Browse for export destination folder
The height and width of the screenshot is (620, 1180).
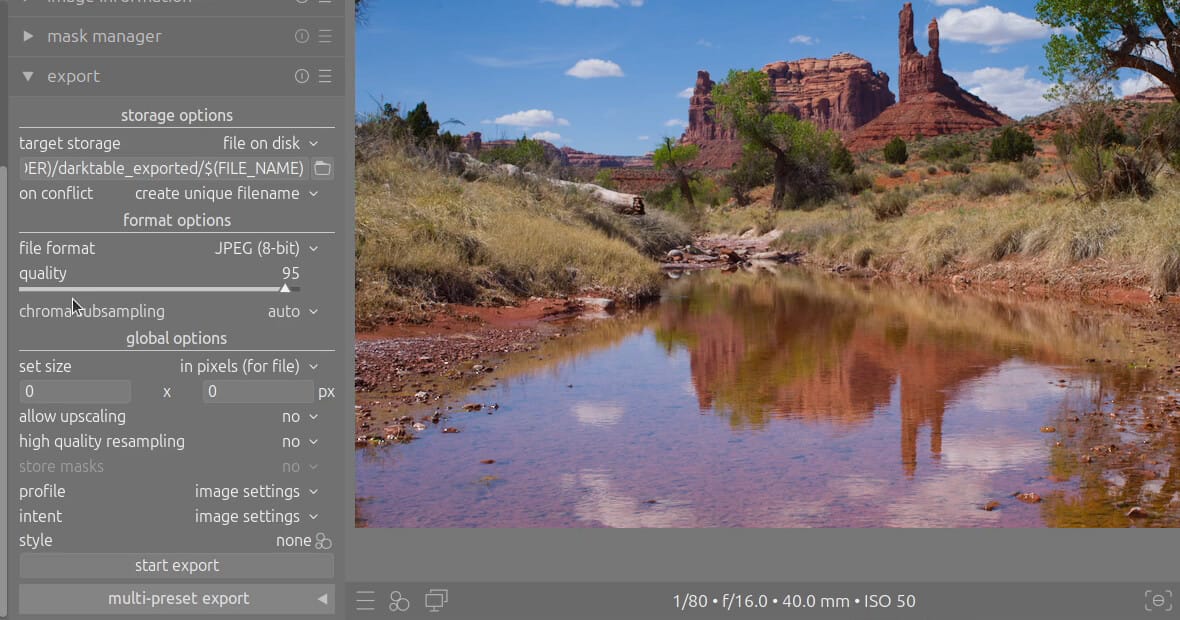tap(322, 169)
